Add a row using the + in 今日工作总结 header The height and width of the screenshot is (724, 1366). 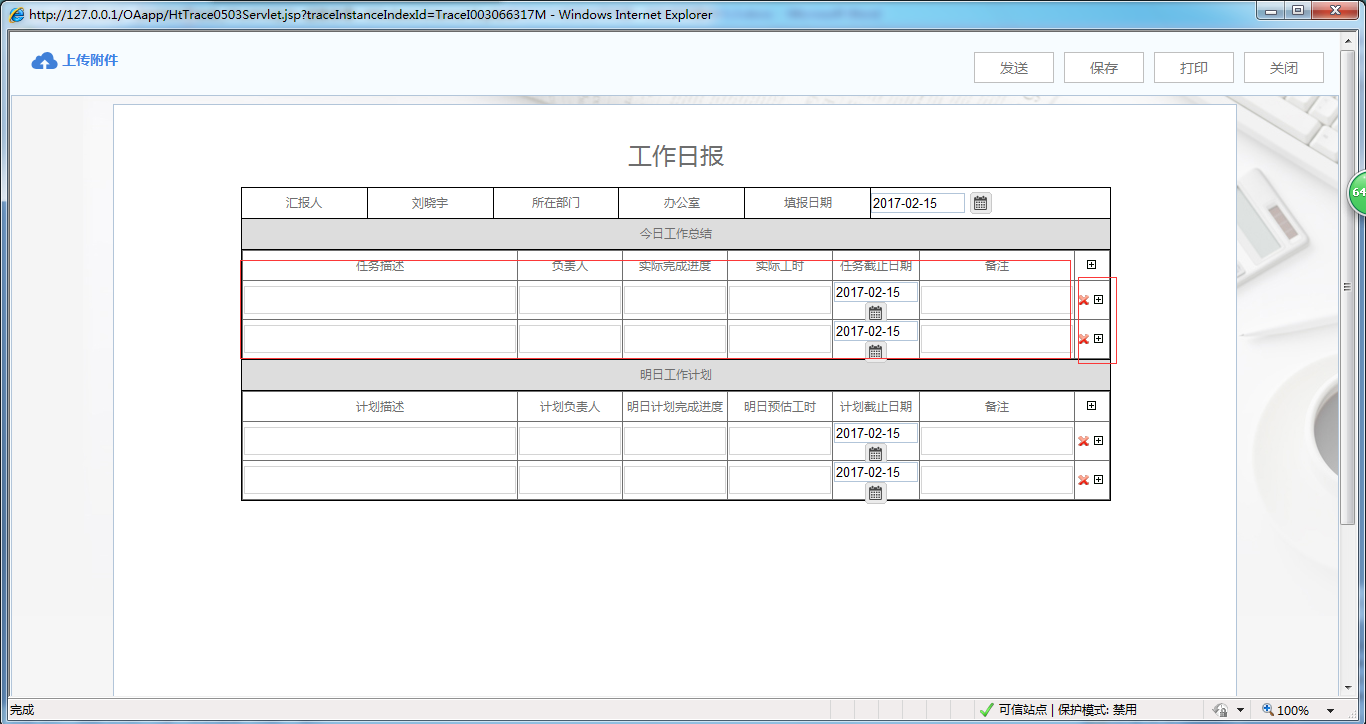pos(1092,264)
